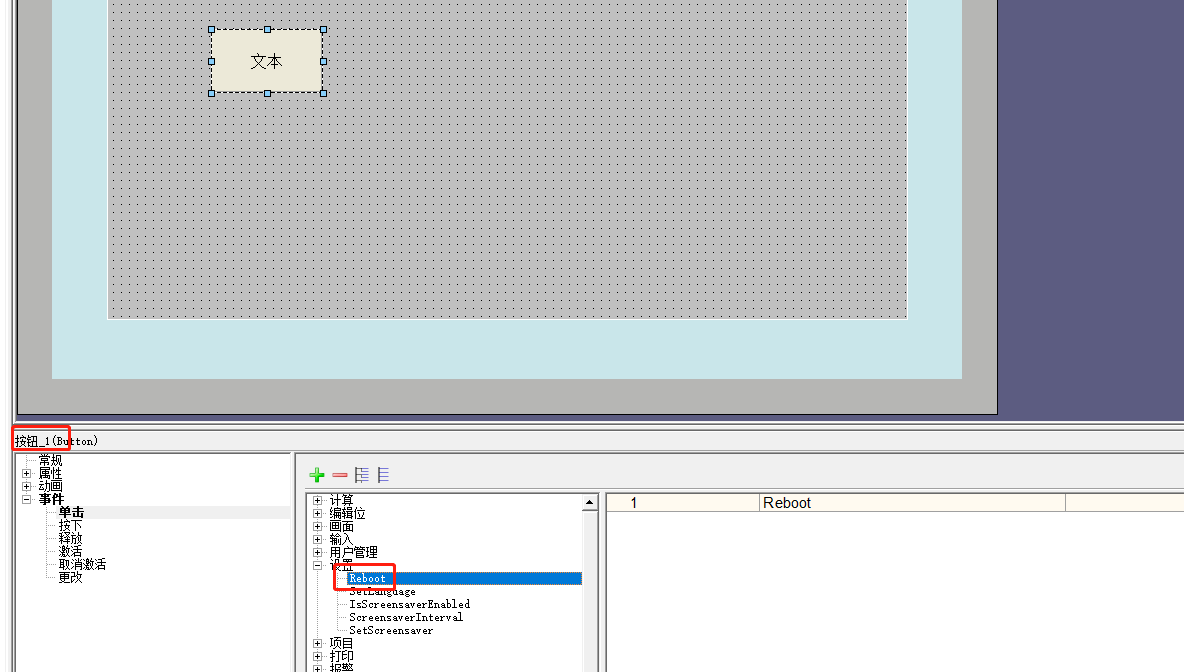Expand the 动画 tree node

pos(26,486)
